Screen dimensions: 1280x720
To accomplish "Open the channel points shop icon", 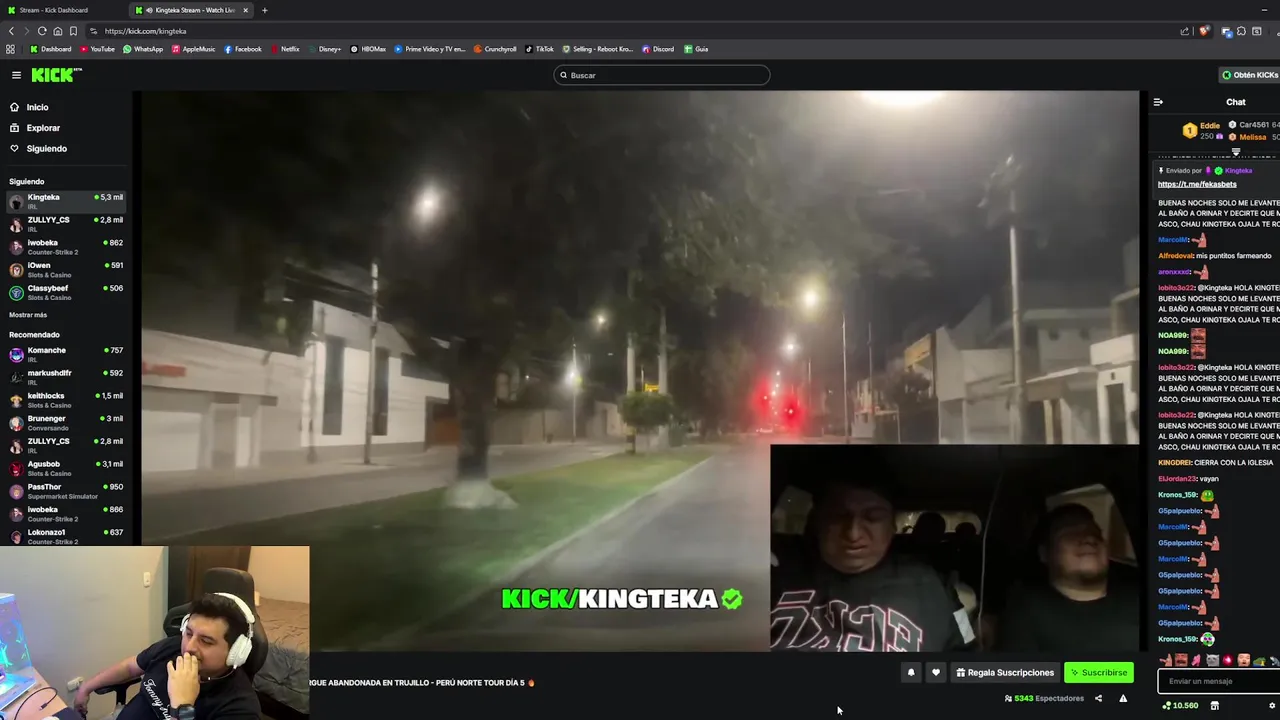I will (x=1215, y=706).
